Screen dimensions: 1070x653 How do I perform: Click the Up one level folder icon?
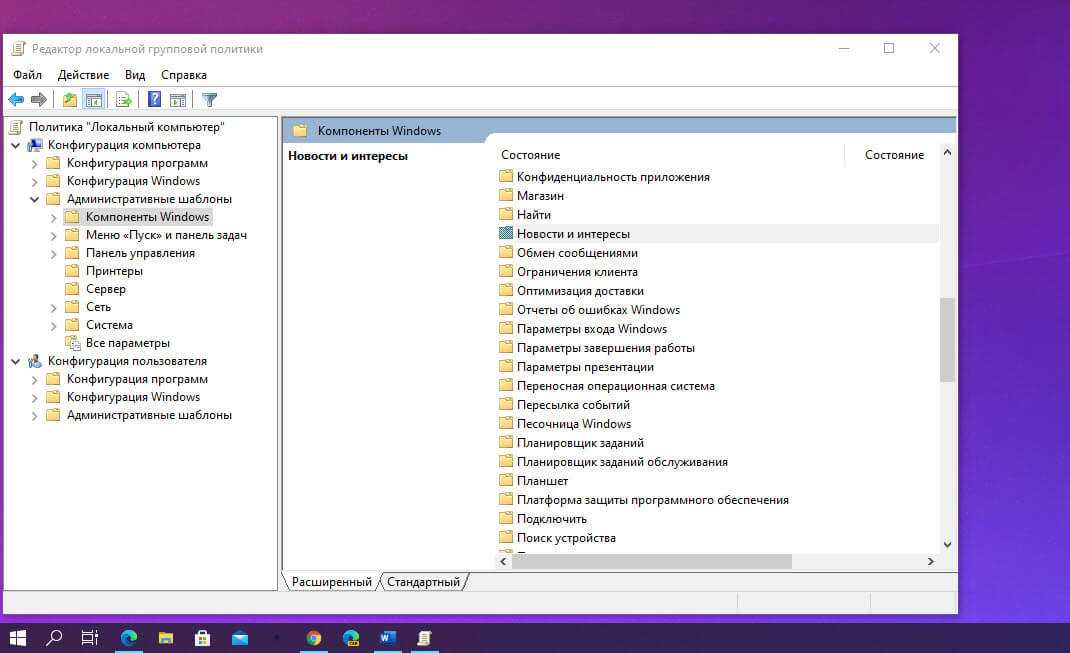(x=70, y=100)
